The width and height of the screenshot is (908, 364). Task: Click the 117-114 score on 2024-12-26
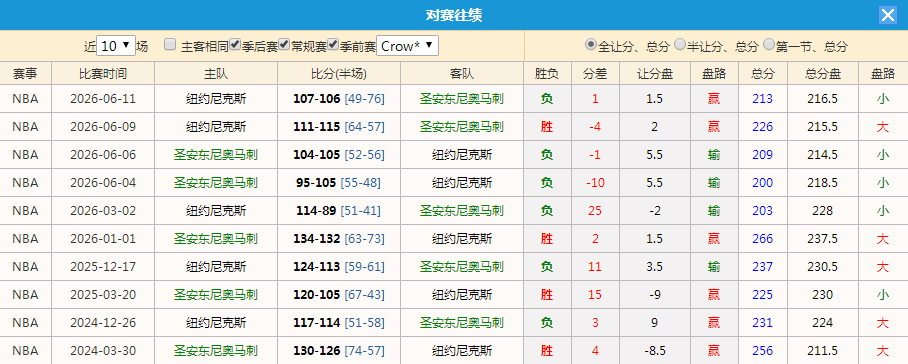coord(317,322)
